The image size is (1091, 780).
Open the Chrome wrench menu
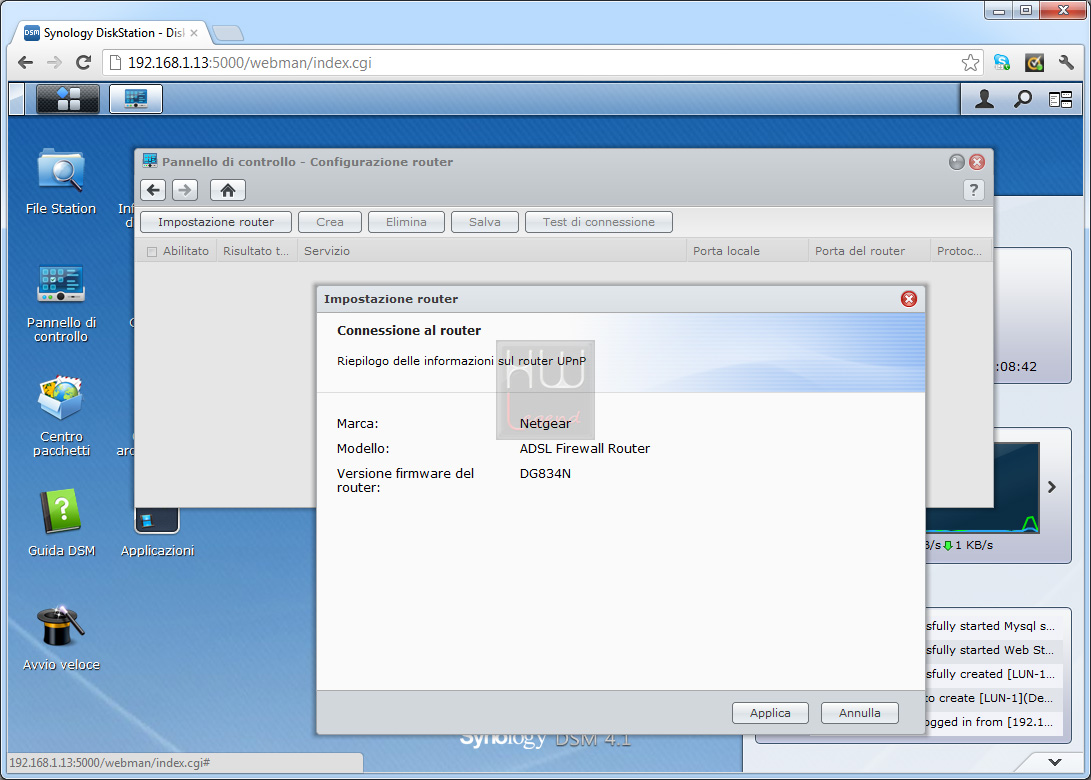[x=1066, y=63]
